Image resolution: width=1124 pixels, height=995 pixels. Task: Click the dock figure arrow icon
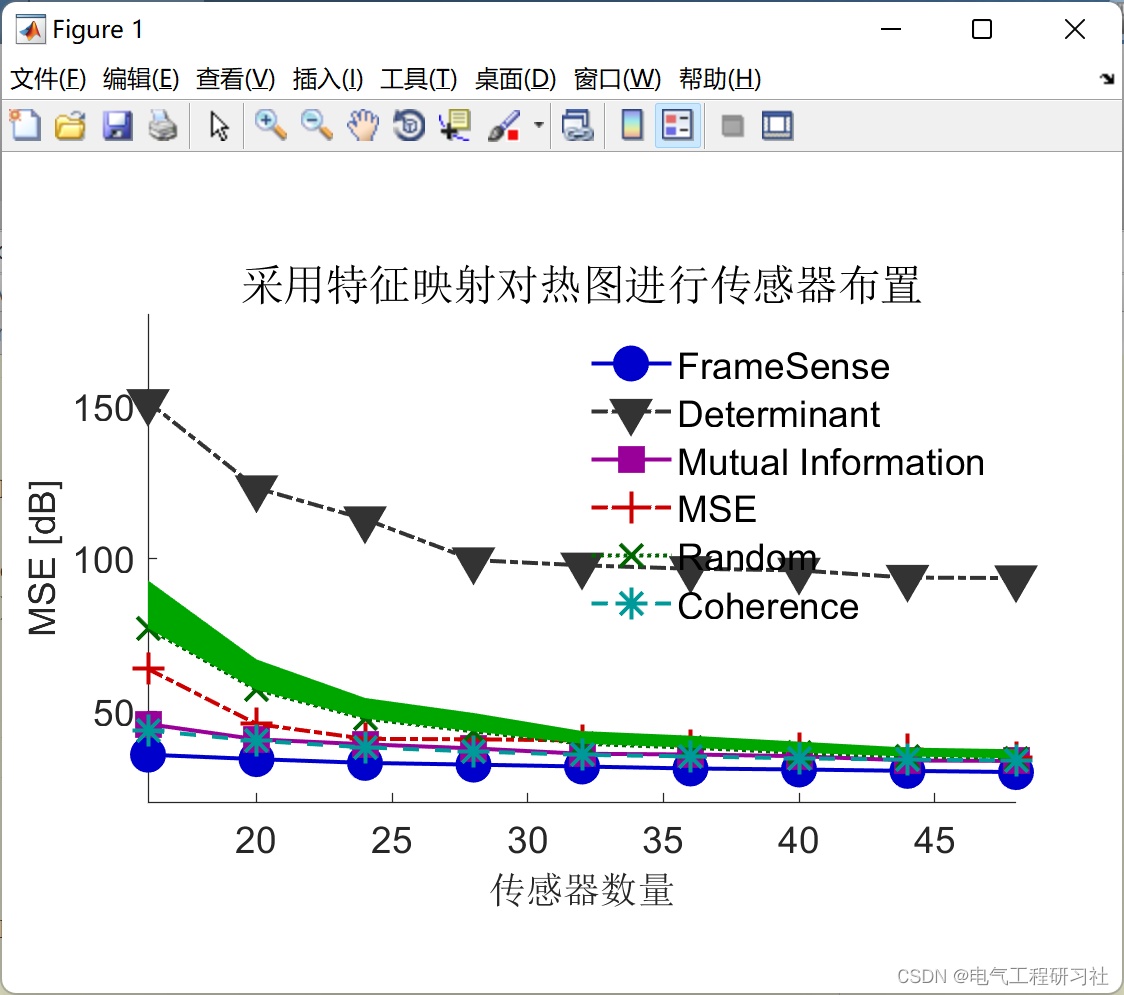pos(1108,79)
